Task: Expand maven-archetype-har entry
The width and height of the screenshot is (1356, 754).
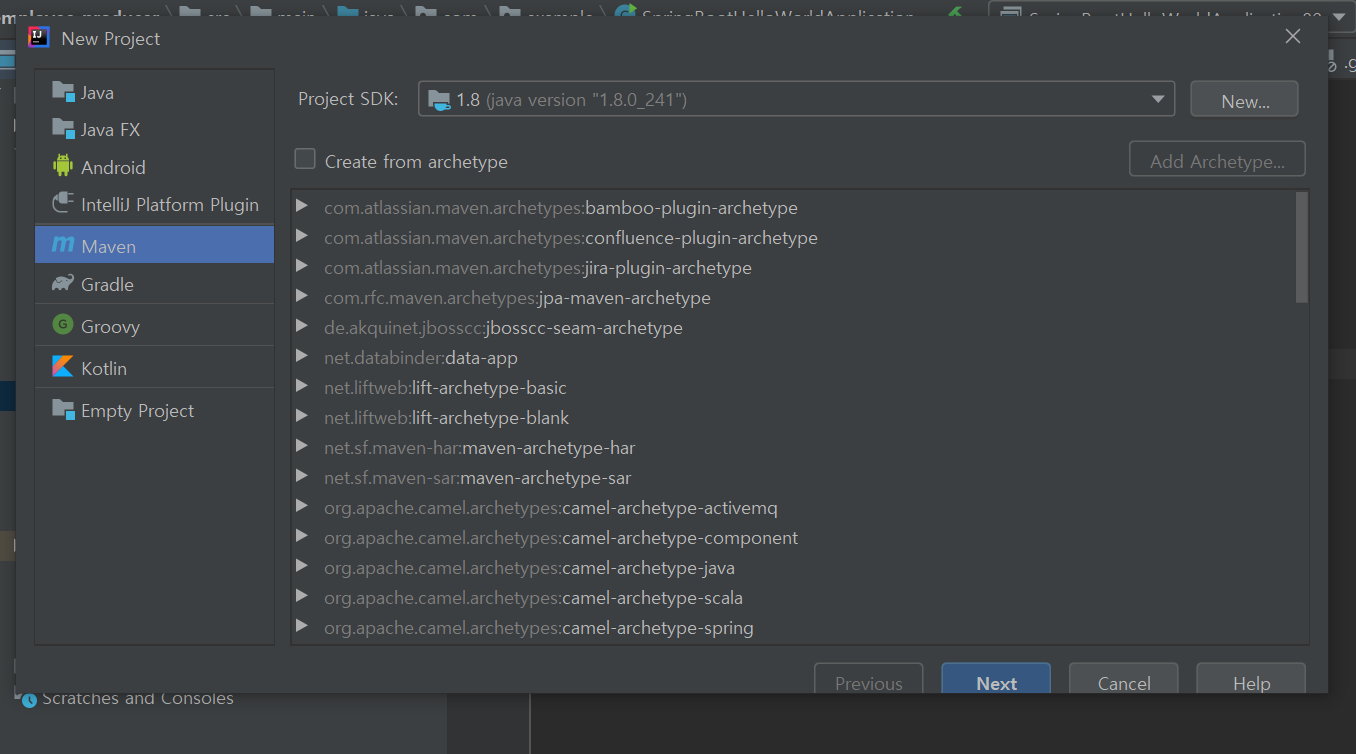Action: (301, 447)
